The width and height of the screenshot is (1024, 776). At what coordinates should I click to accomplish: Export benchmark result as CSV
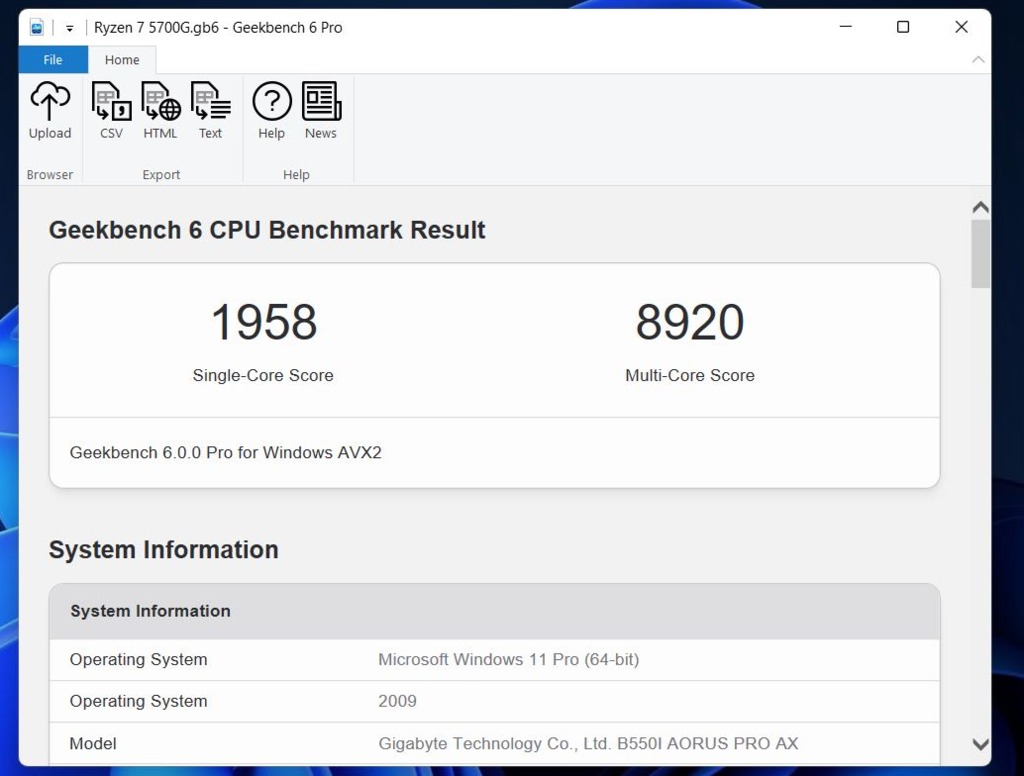coord(110,110)
